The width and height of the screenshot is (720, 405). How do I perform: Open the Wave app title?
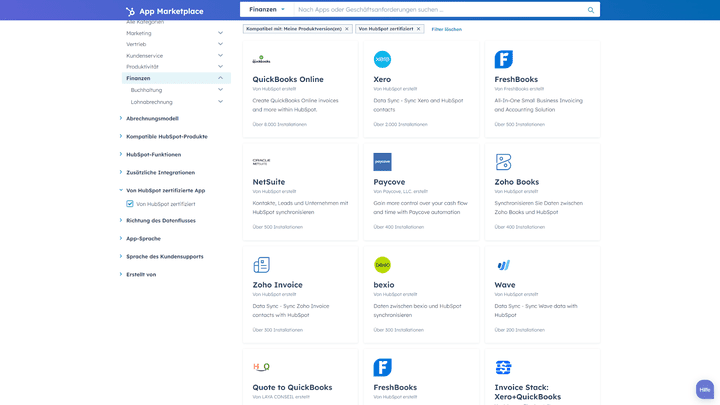tap(505, 285)
